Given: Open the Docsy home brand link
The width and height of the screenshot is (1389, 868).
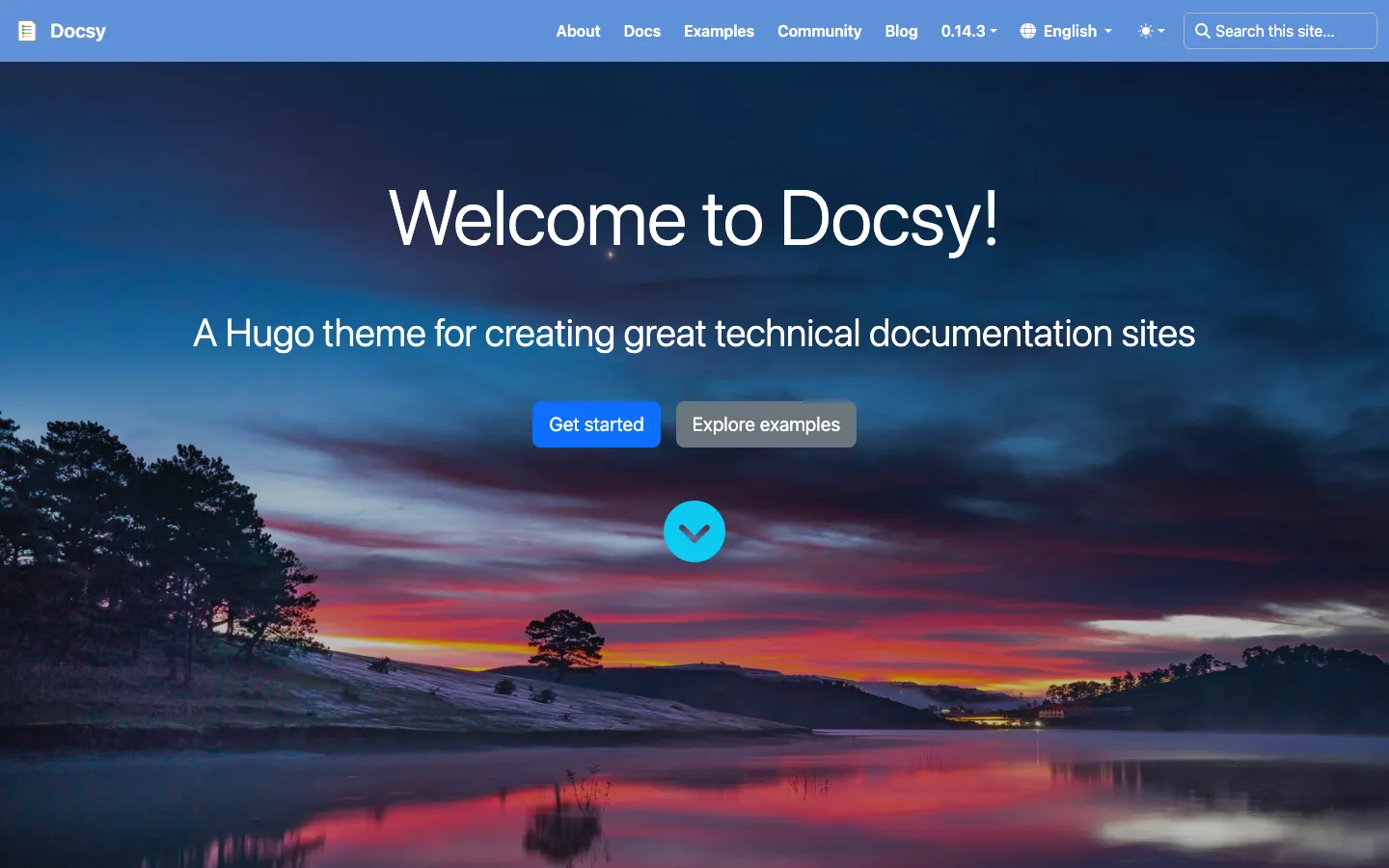Looking at the screenshot, I should pyautogui.click(x=63, y=31).
